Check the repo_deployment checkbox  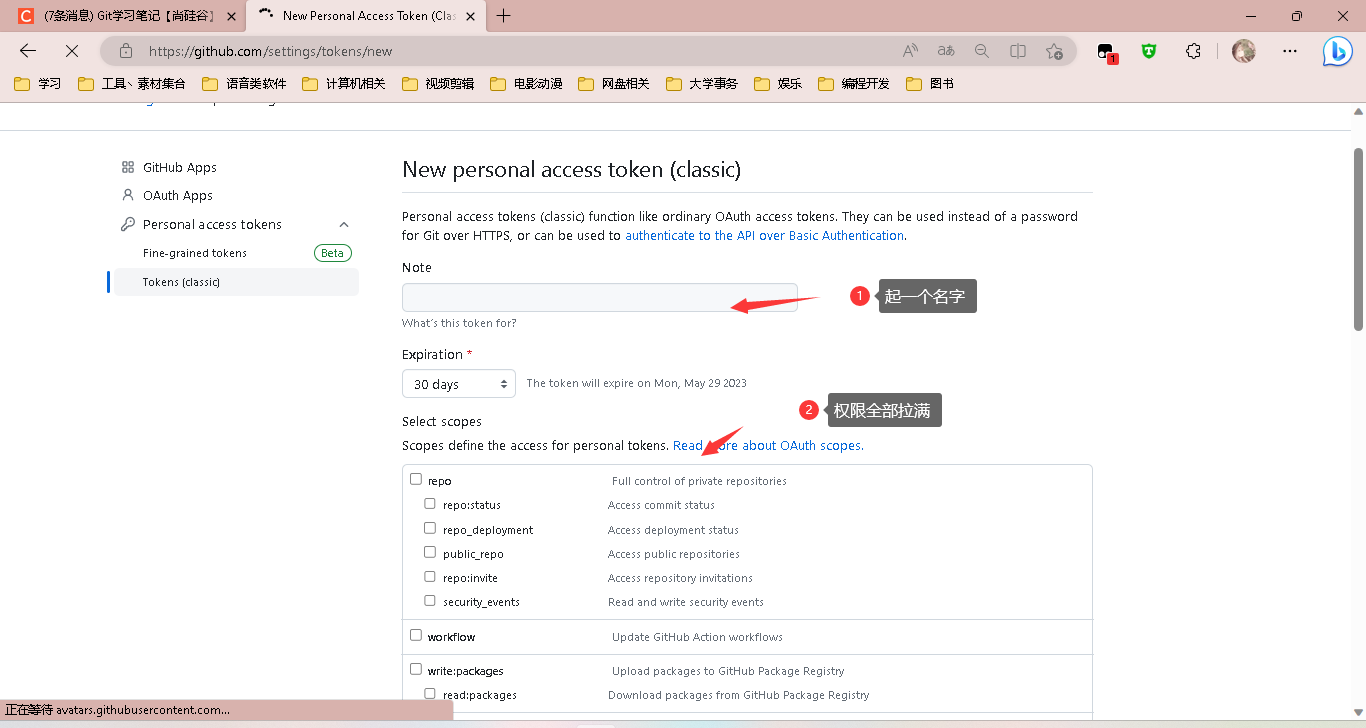pos(430,528)
